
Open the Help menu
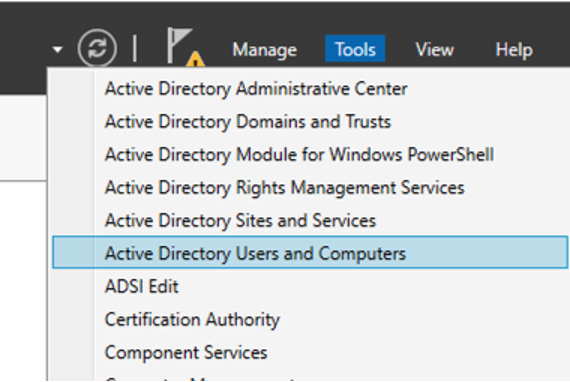click(514, 49)
